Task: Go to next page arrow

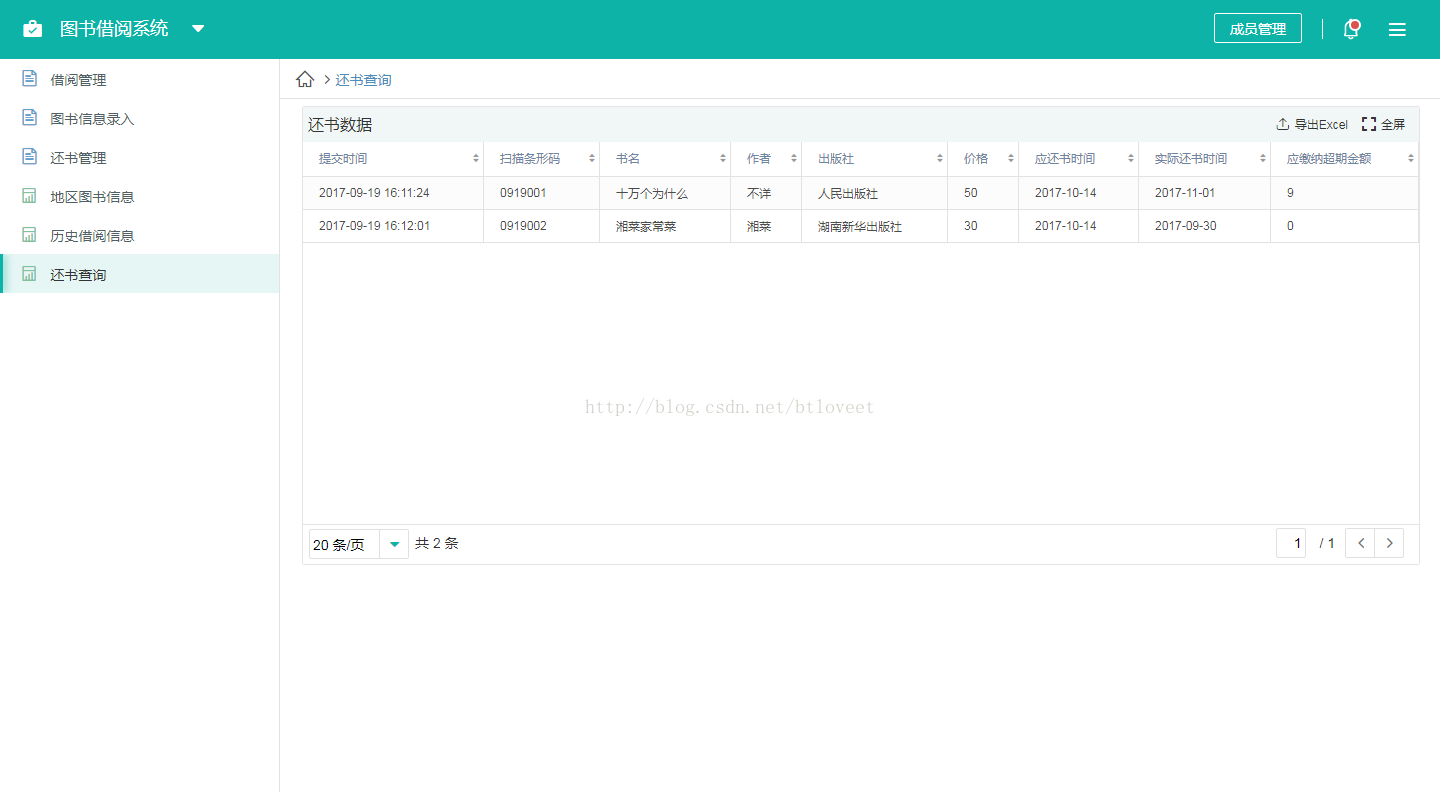Action: tap(1389, 543)
